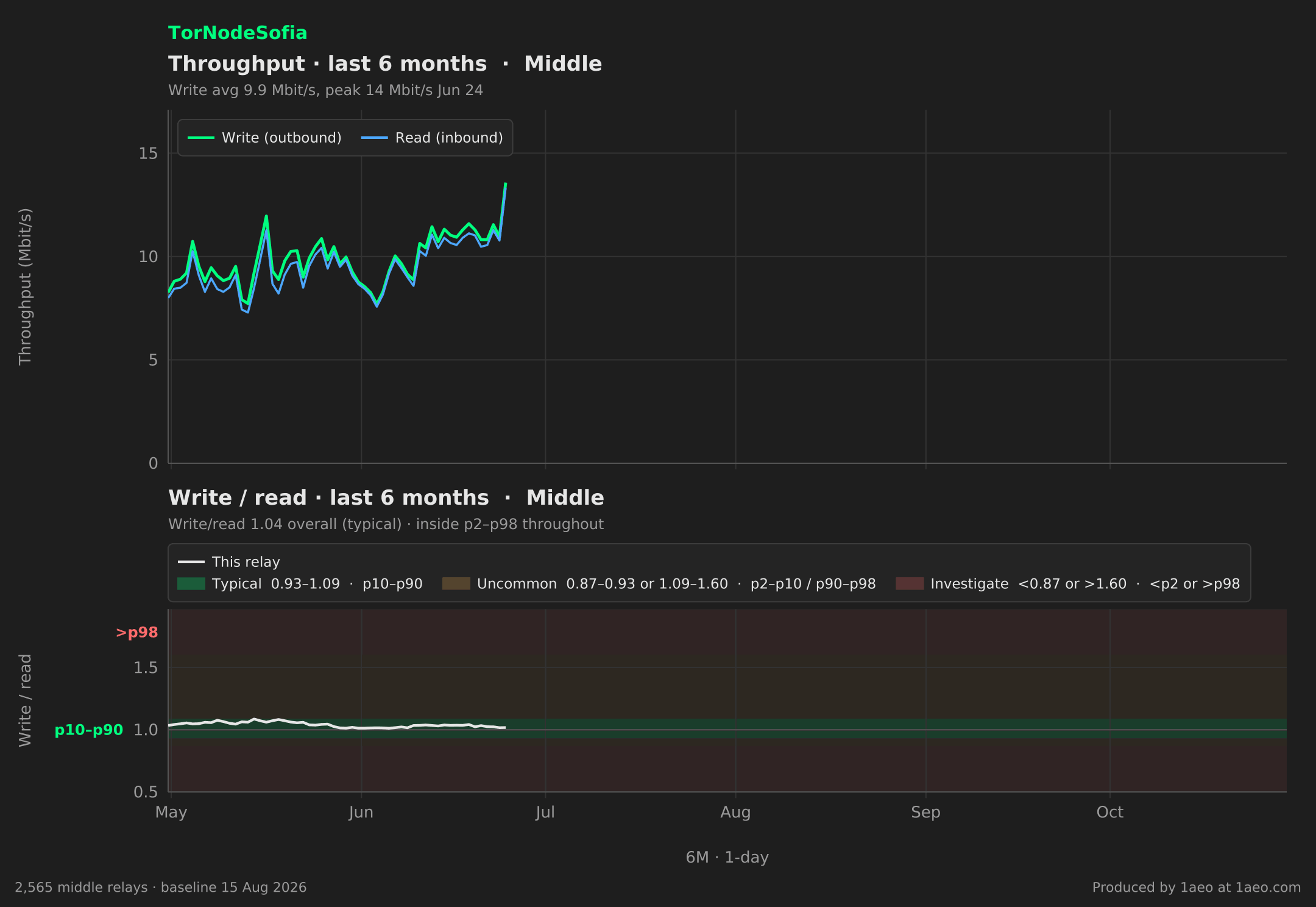The image size is (1316, 907).
Task: Click the Sep x-axis label
Action: (x=926, y=813)
